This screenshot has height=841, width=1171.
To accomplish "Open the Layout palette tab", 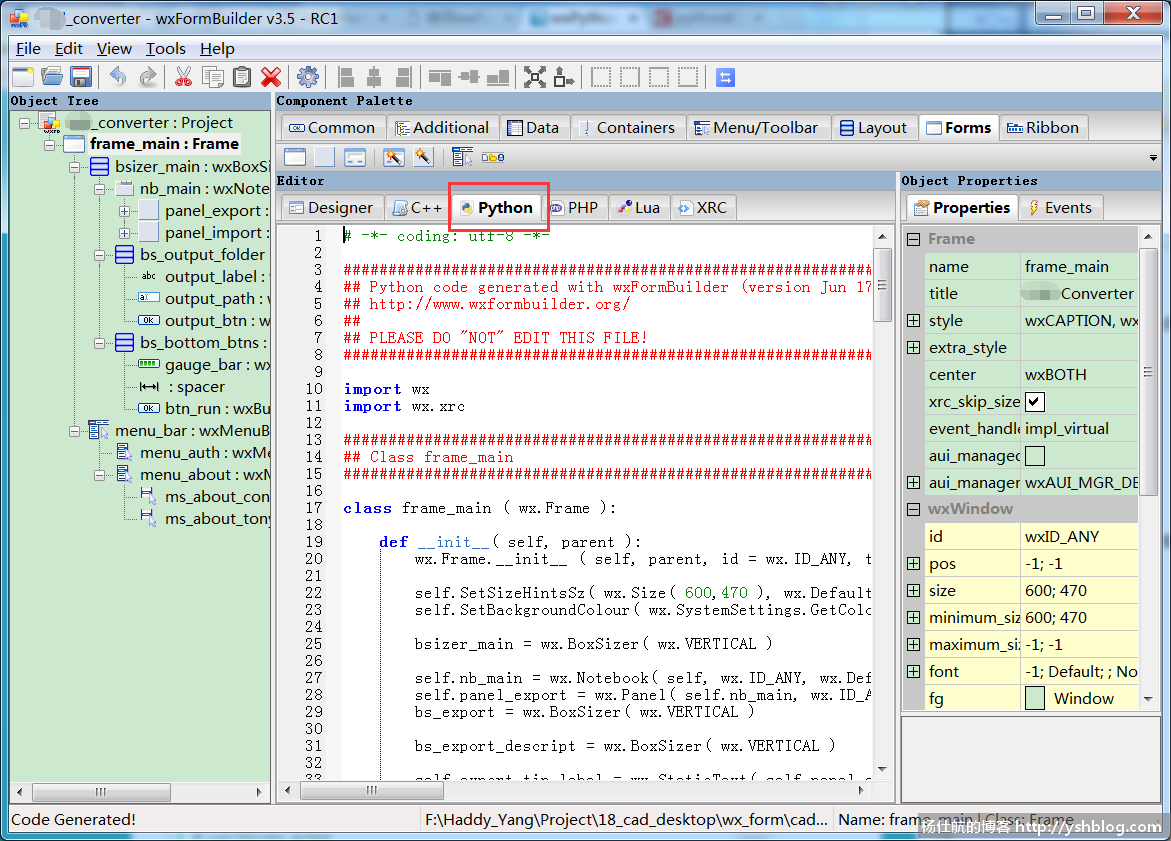I will [x=873, y=128].
